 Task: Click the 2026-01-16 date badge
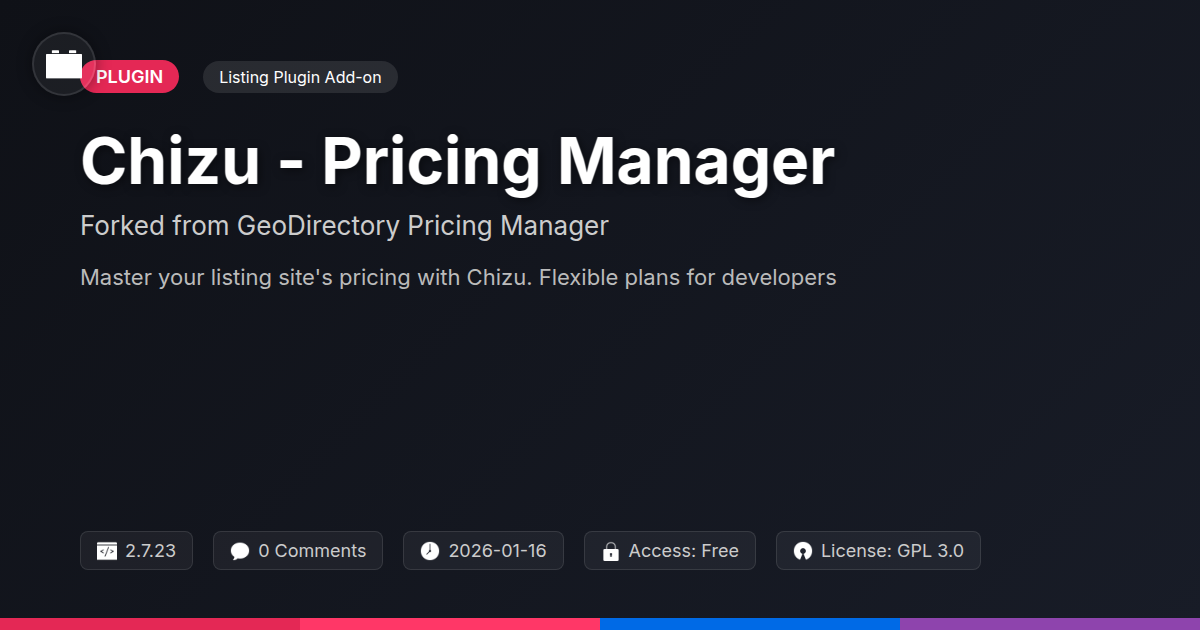[483, 551]
